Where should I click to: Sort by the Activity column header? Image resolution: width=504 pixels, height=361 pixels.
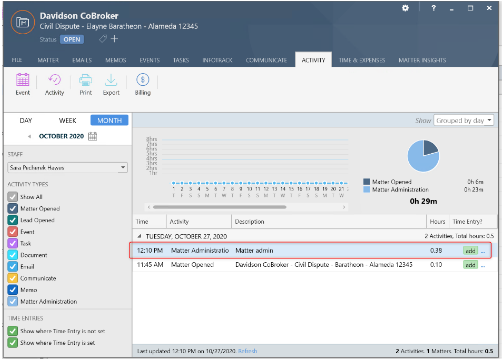(x=199, y=222)
